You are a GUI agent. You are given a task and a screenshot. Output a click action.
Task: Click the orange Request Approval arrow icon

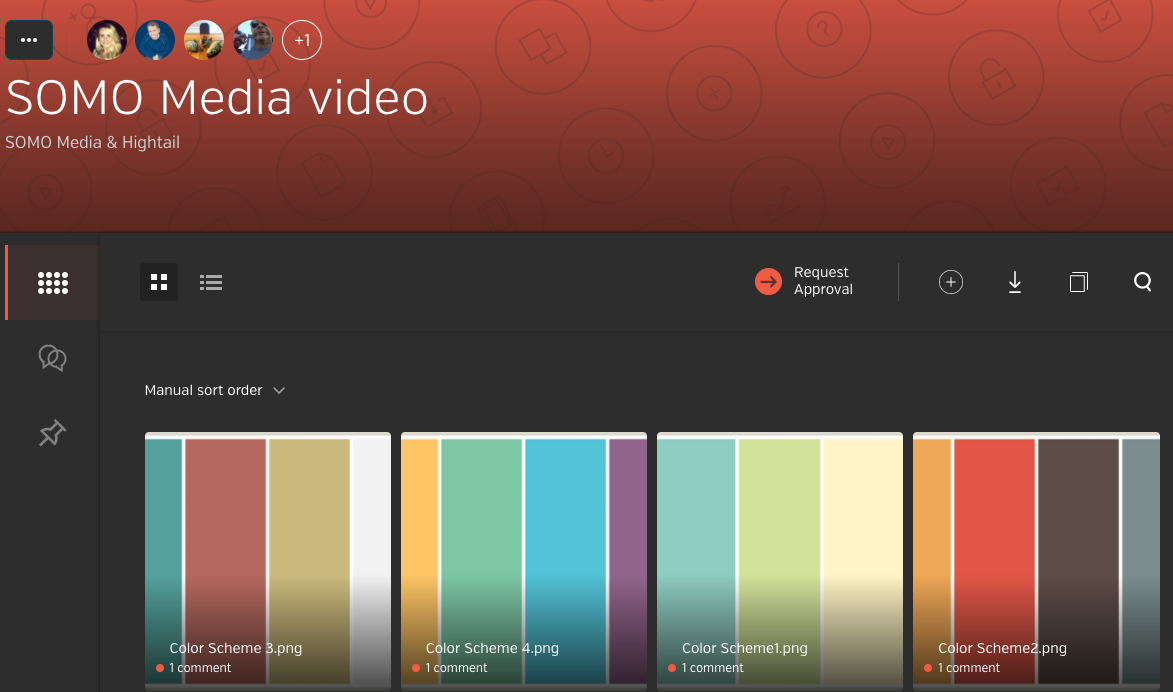[768, 281]
